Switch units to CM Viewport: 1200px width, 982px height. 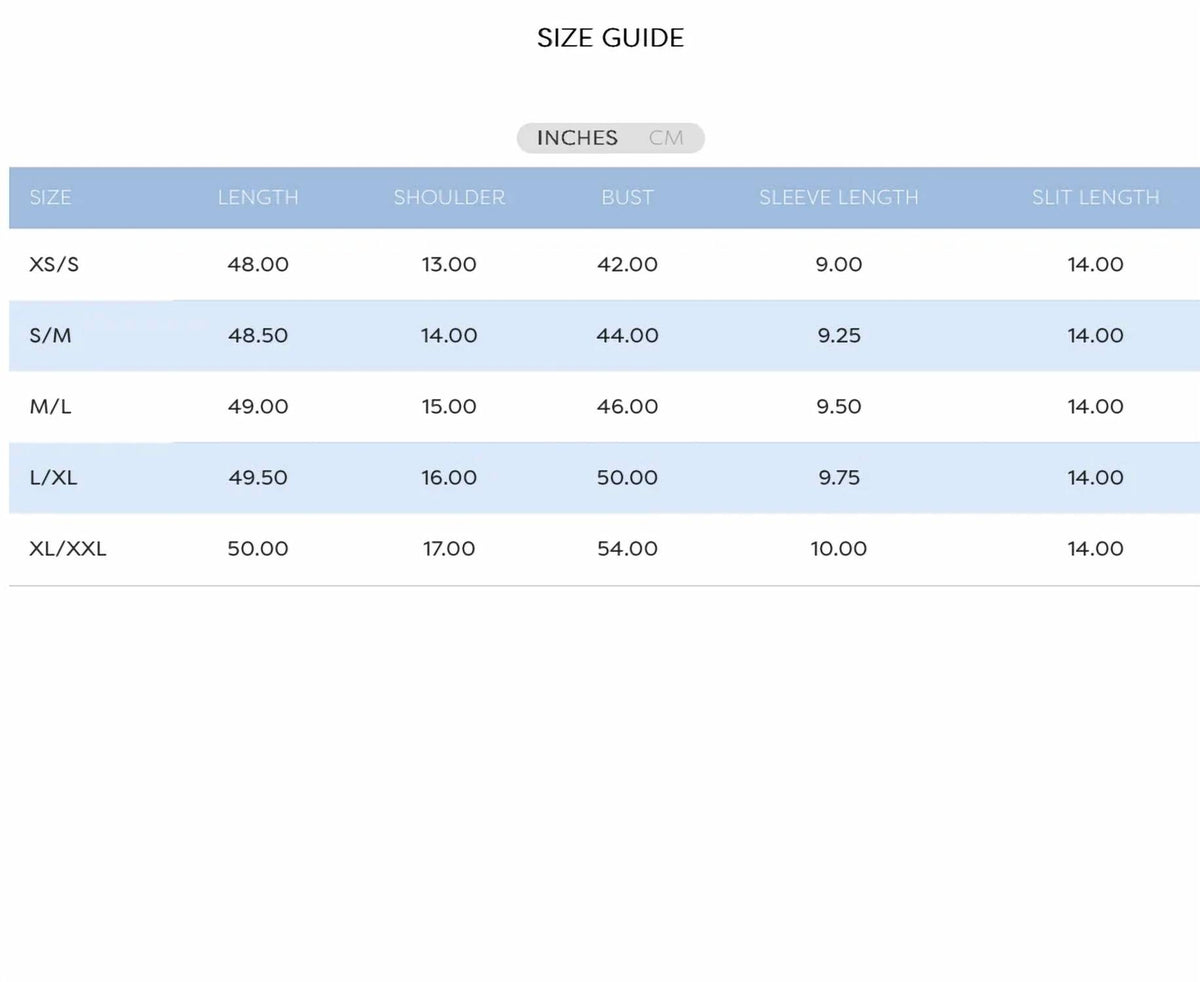[666, 138]
